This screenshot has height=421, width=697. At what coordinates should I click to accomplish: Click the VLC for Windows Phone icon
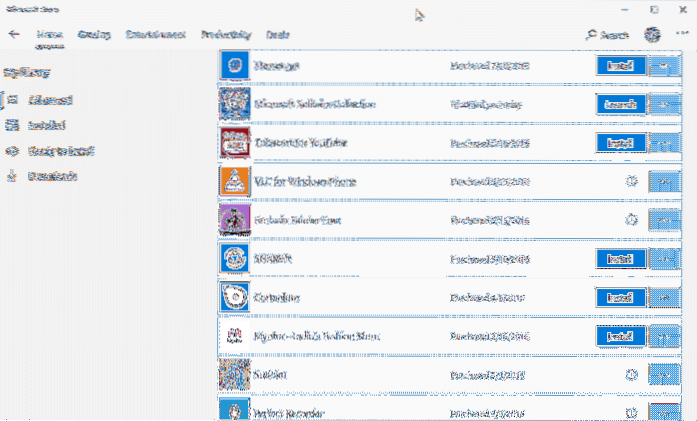click(x=234, y=182)
